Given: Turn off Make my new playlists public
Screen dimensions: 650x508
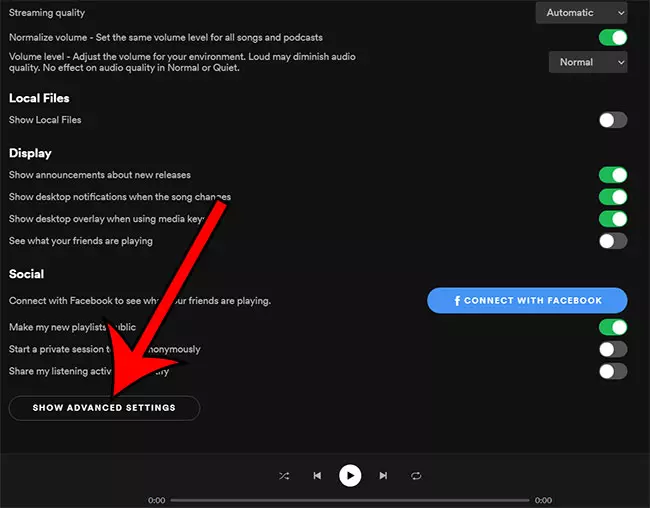Looking at the screenshot, I should click(612, 327).
